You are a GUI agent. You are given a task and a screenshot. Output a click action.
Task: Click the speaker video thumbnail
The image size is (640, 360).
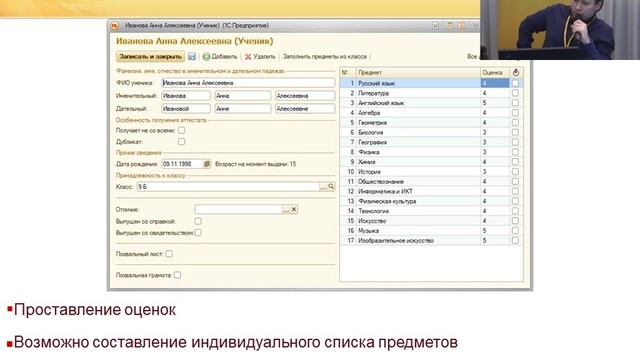click(x=560, y=30)
